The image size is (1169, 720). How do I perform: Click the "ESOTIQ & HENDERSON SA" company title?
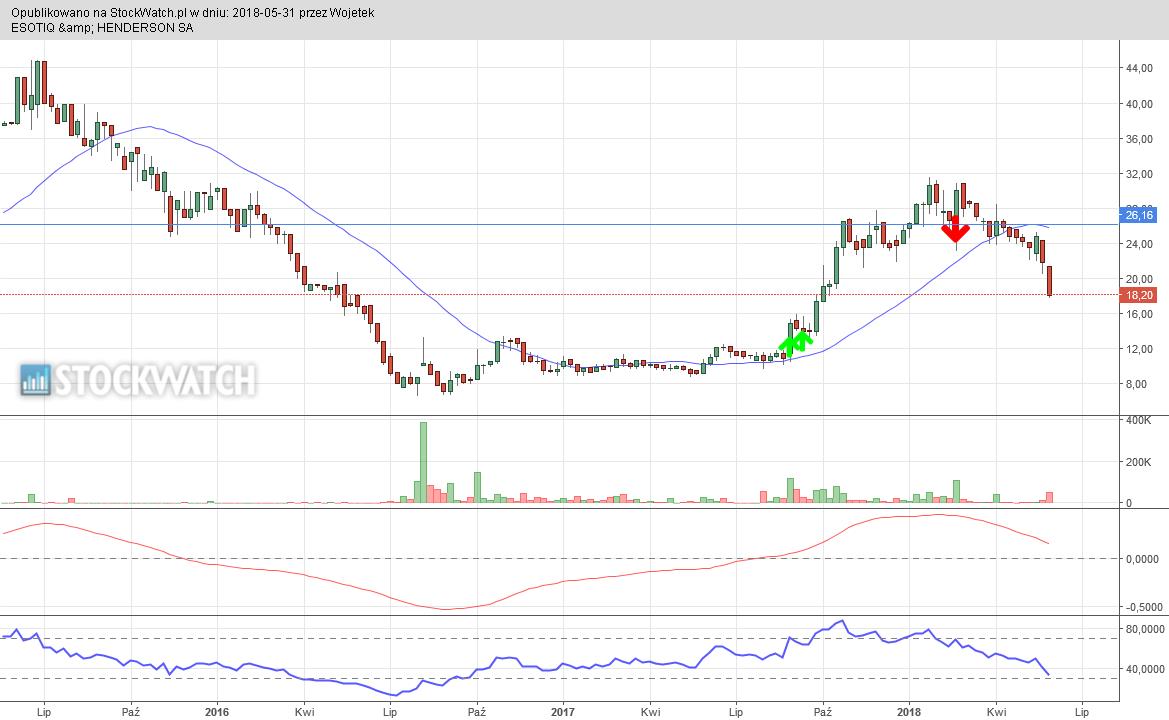pos(101,28)
